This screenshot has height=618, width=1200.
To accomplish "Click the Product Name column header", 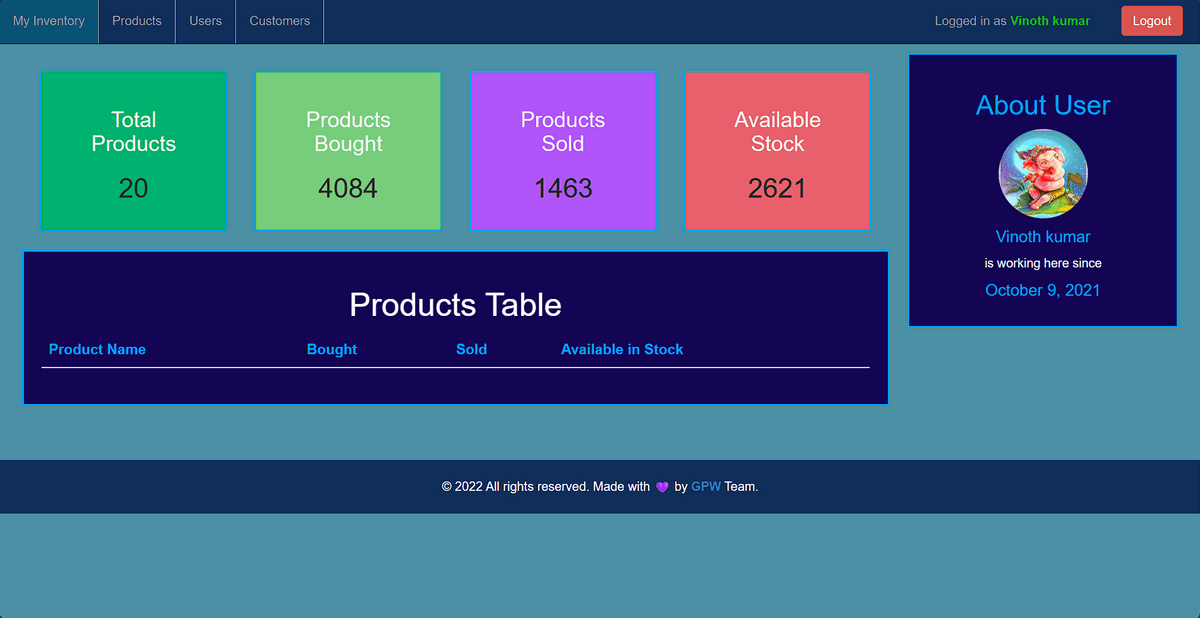I will coord(97,349).
